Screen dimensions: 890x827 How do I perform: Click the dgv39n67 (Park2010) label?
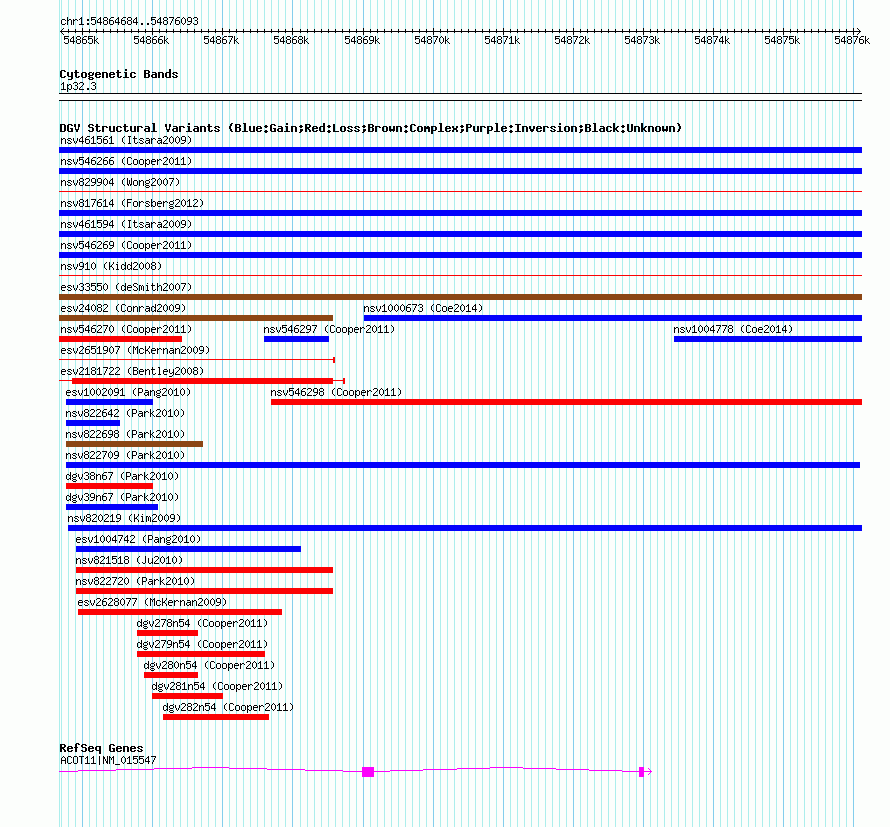tap(122, 497)
